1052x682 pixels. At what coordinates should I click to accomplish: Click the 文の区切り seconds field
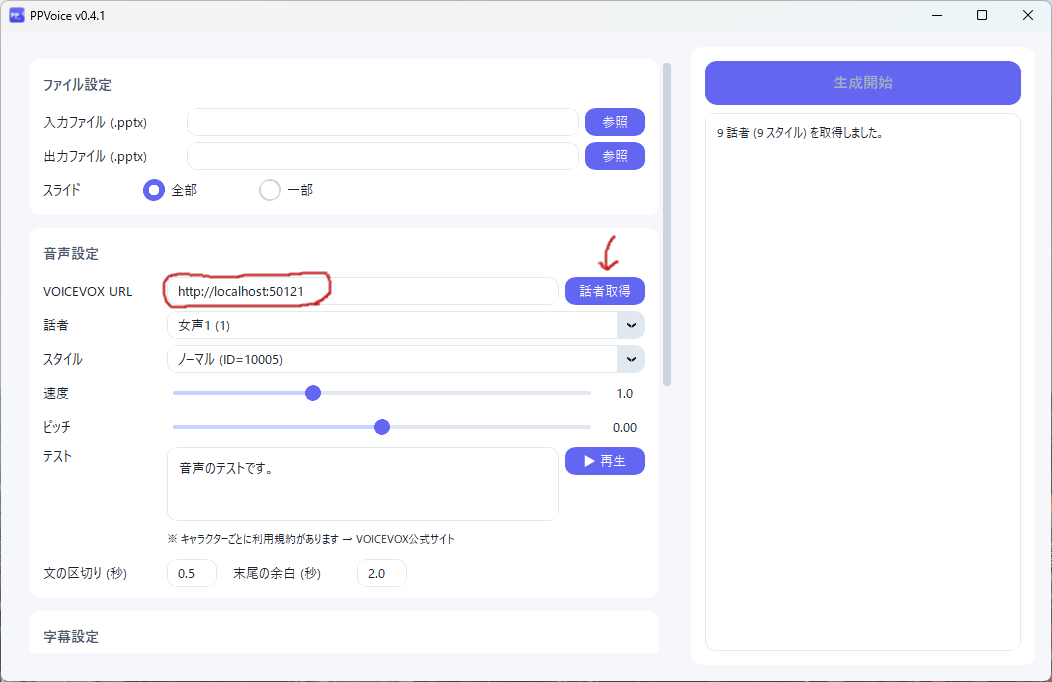tap(191, 574)
